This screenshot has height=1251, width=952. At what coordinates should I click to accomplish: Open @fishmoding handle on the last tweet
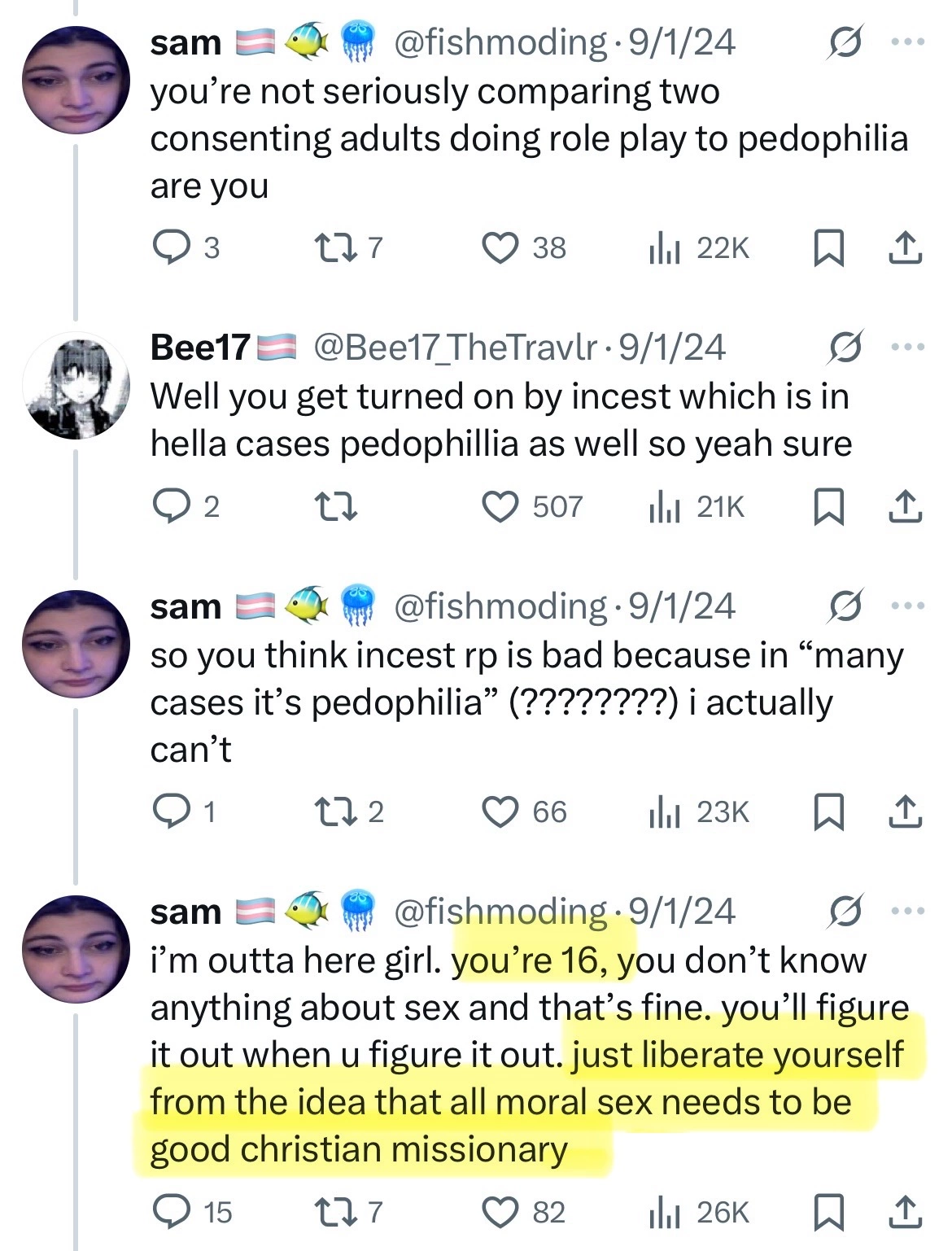pyautogui.click(x=500, y=912)
